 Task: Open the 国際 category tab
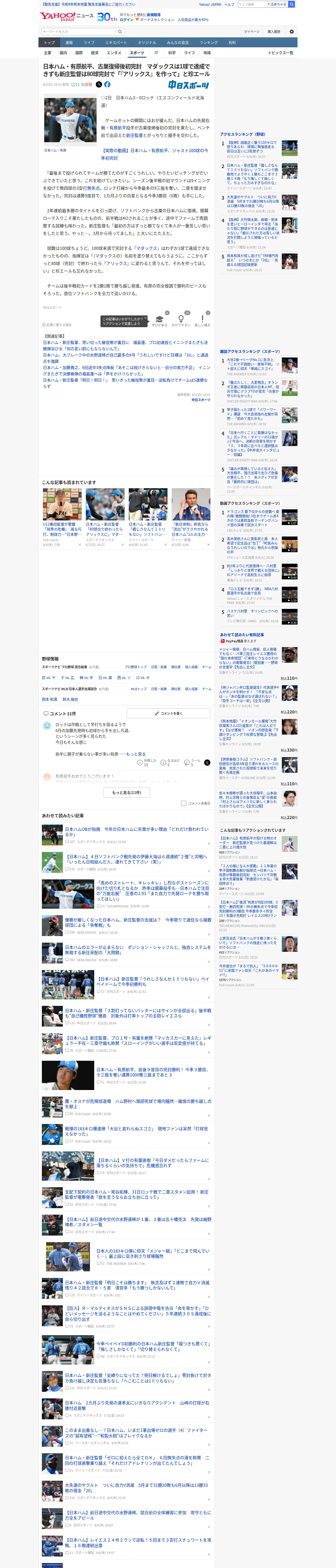pos(79,53)
